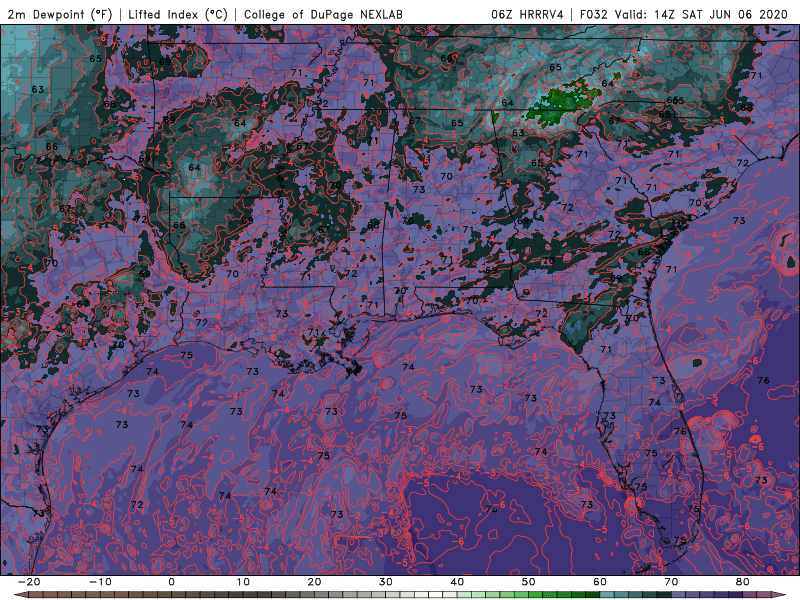Click the '-20' color scale label

click(x=29, y=582)
